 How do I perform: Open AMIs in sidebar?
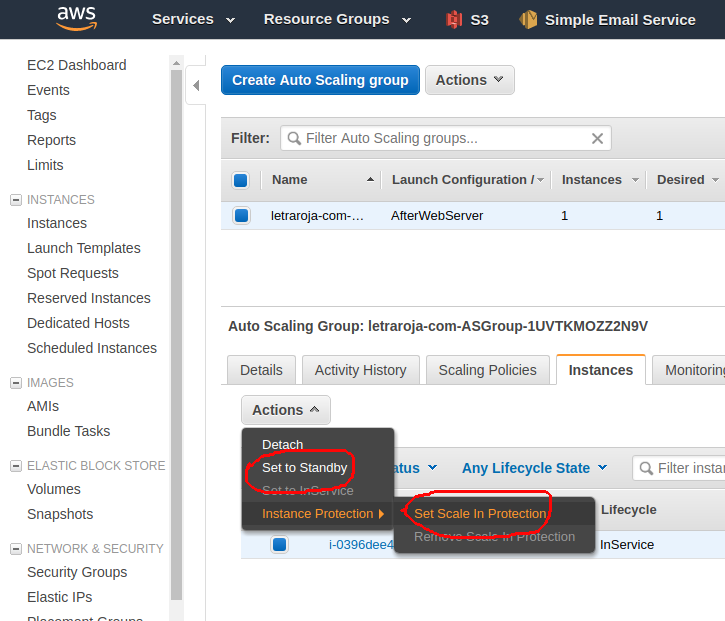[43, 406]
